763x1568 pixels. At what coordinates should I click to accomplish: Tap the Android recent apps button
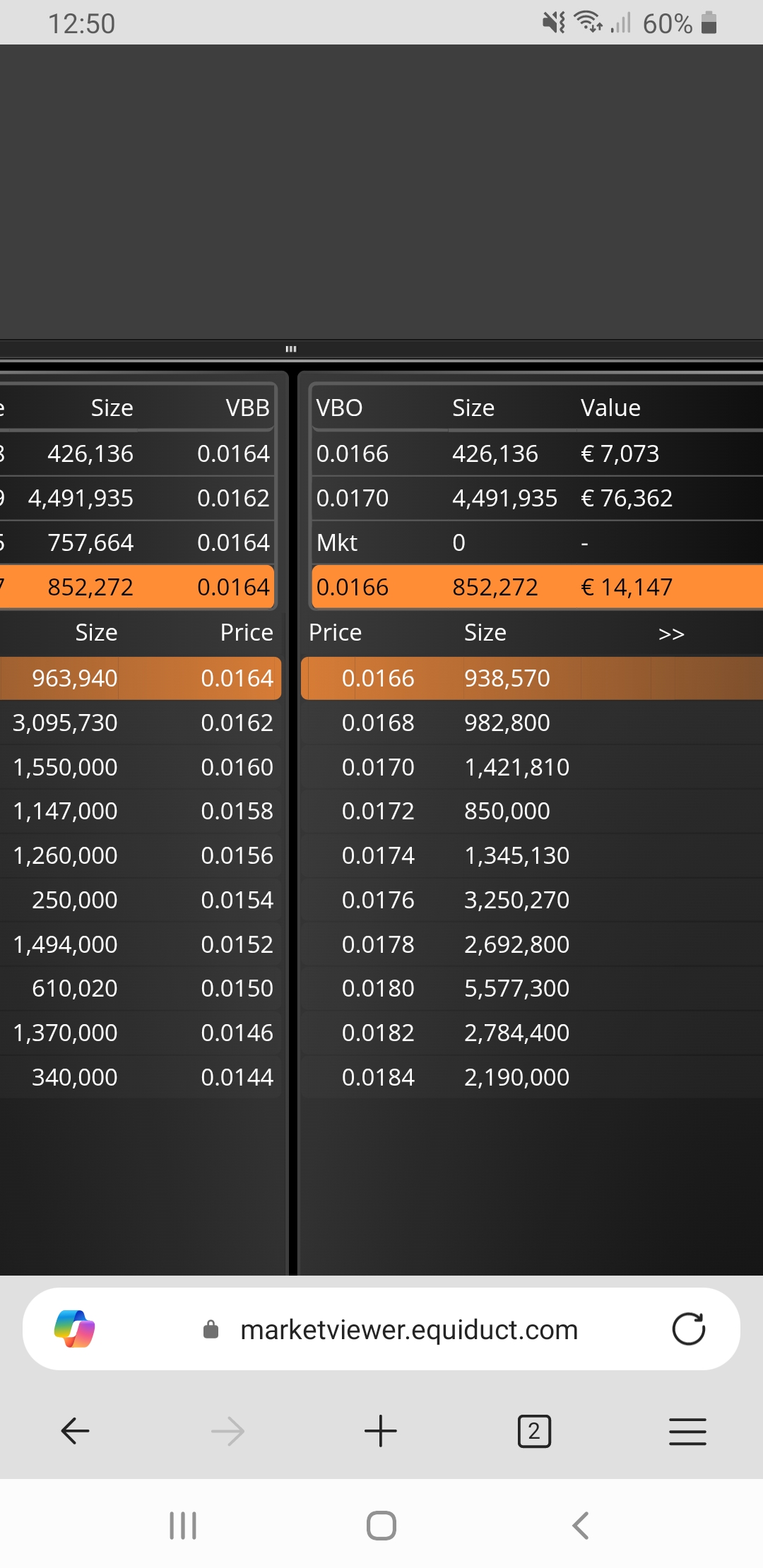(183, 1526)
